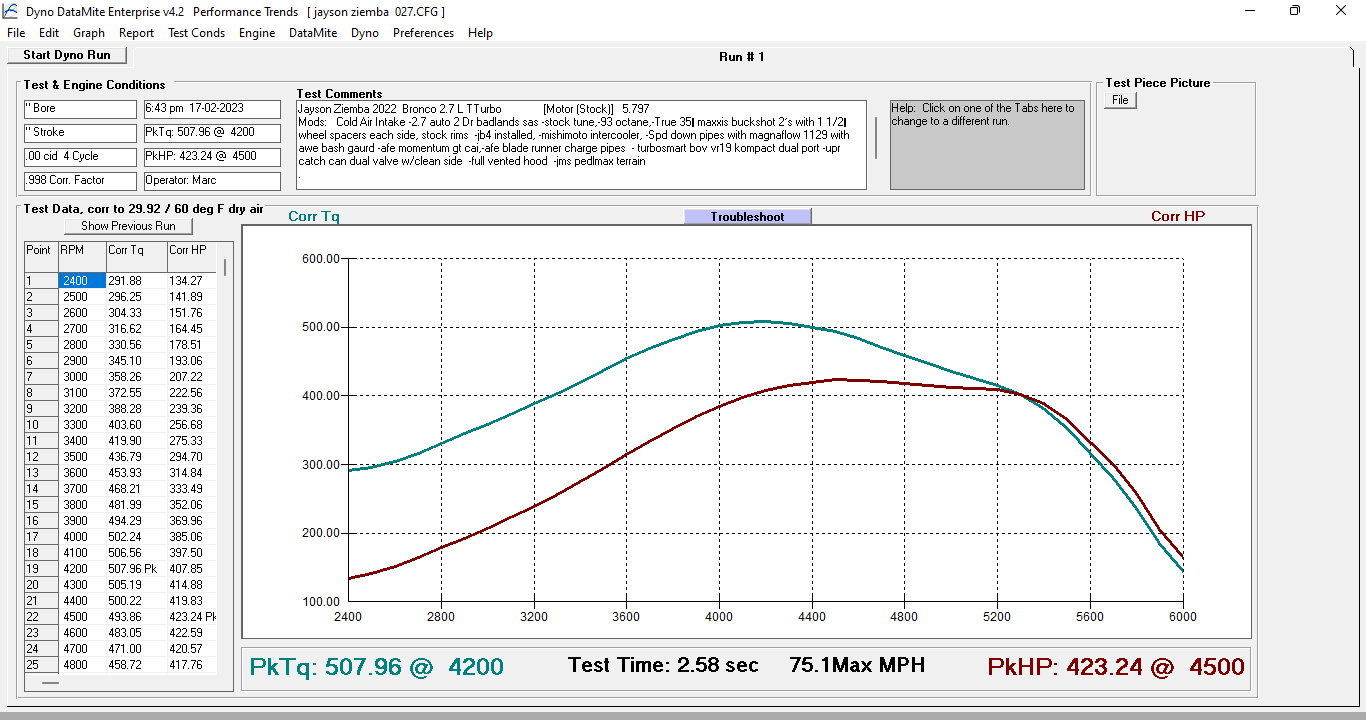Select the Run # 1 tab

point(741,57)
